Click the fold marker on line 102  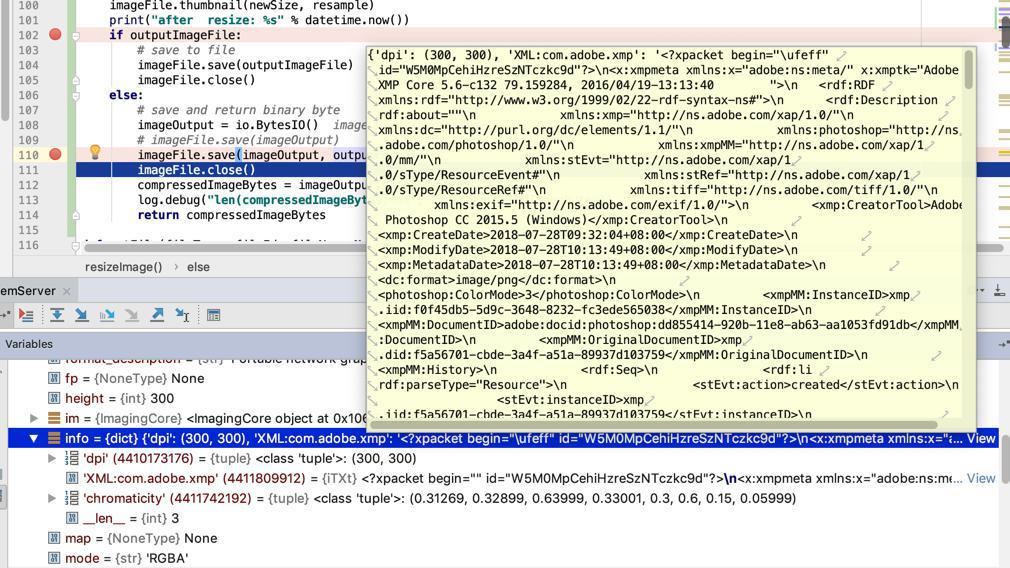point(75,36)
